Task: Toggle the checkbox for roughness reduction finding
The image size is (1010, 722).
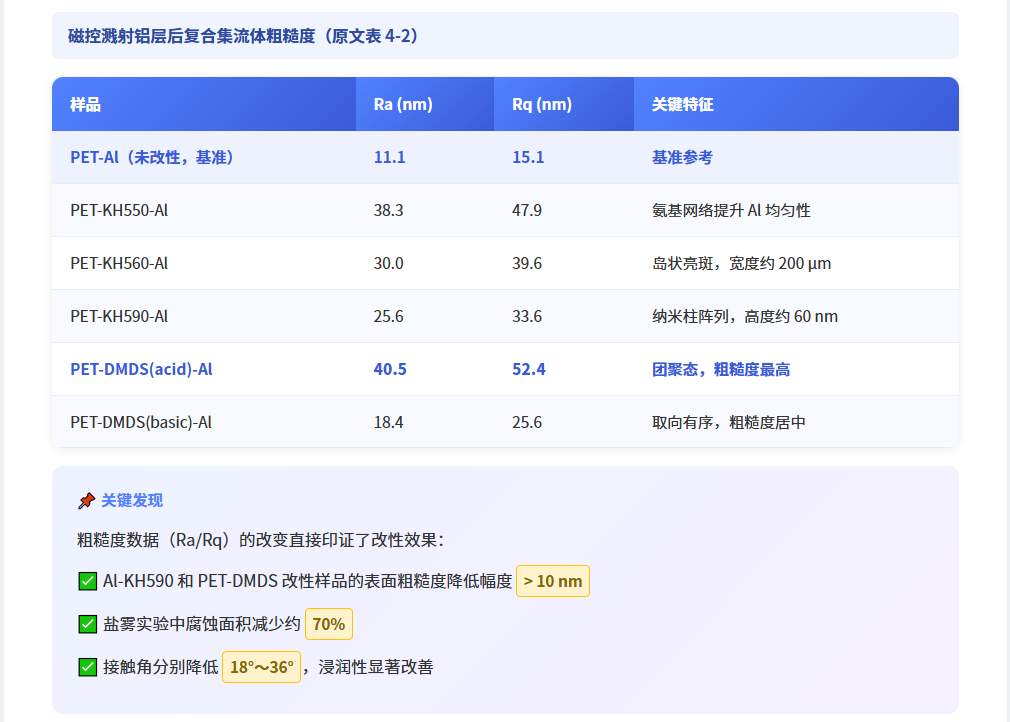Action: point(87,580)
